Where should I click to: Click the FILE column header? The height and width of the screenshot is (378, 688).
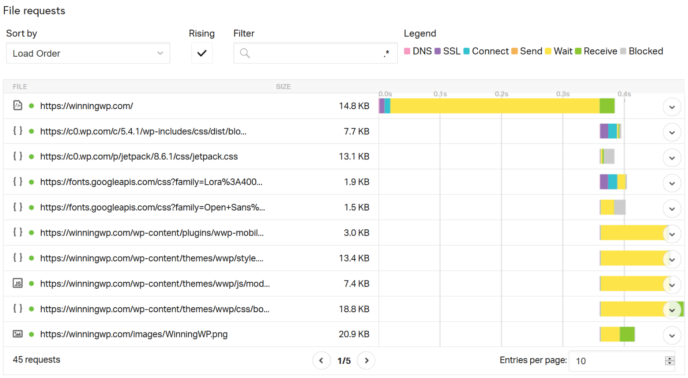point(20,86)
